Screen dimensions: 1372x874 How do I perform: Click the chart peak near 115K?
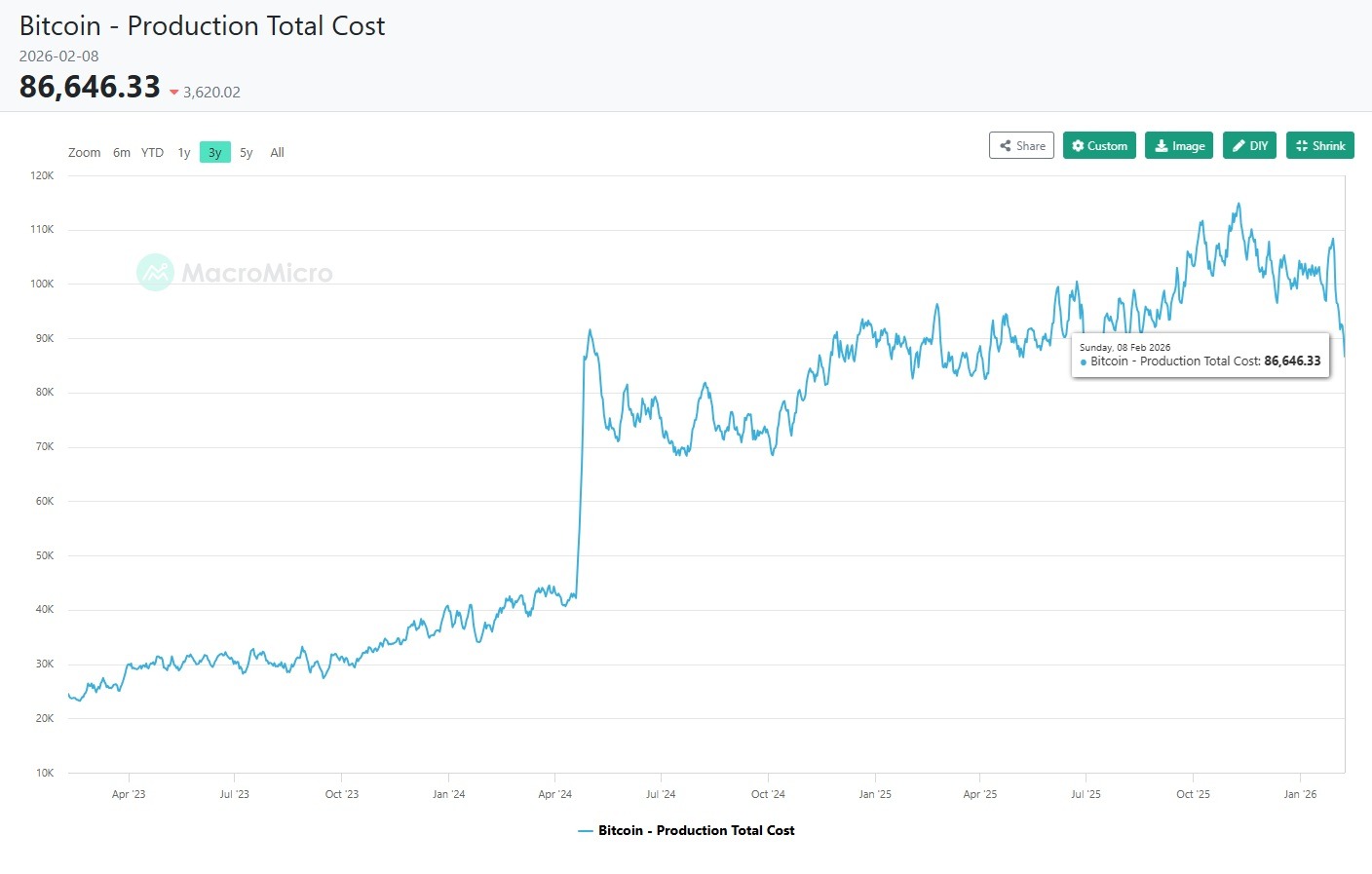(x=1239, y=205)
